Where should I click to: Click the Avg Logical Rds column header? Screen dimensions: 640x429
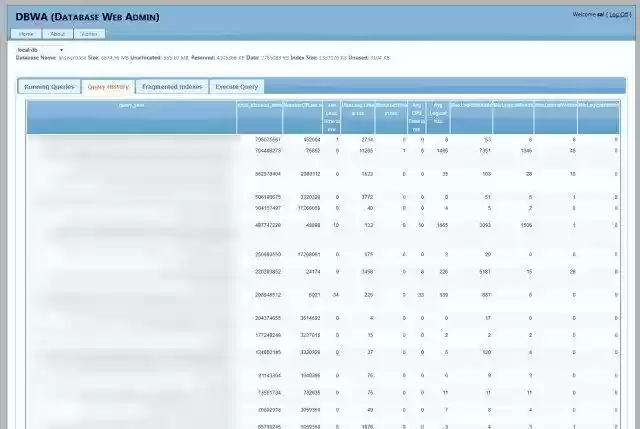pos(438,117)
